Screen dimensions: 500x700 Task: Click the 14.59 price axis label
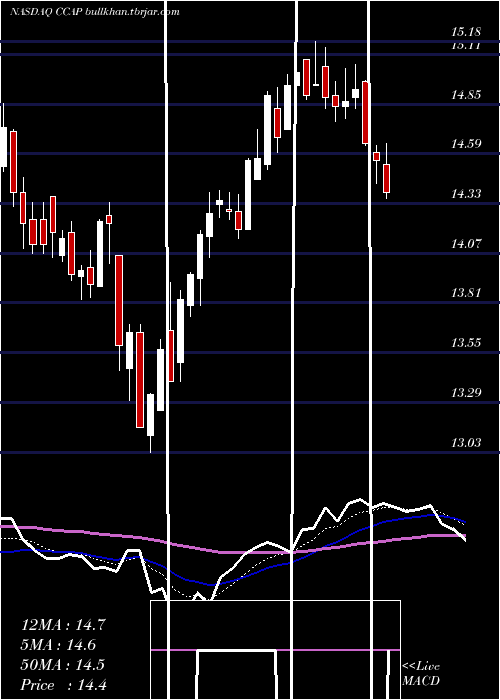click(x=466, y=144)
